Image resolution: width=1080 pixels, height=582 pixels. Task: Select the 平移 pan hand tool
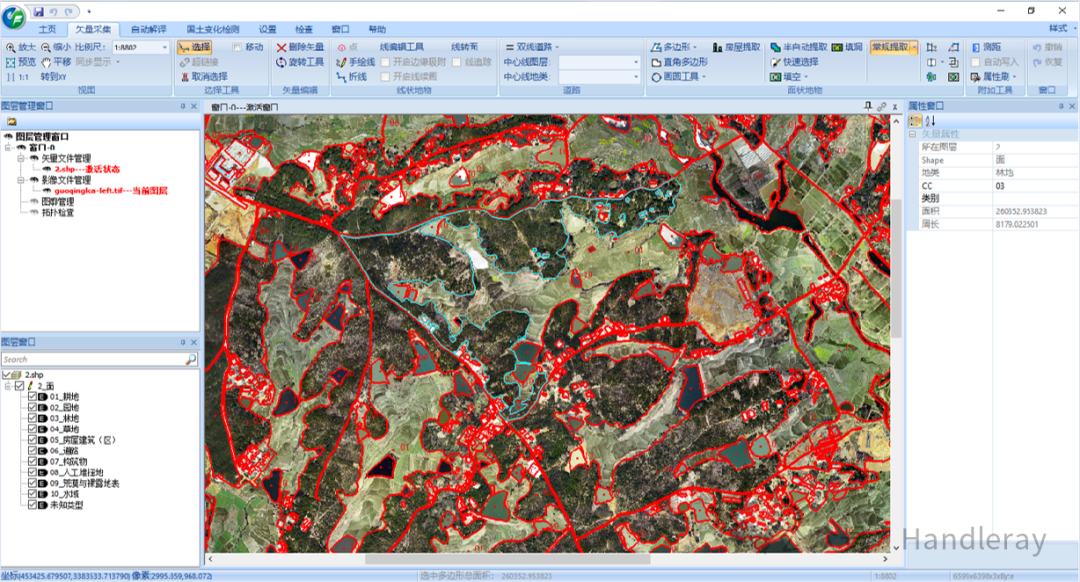(x=54, y=62)
